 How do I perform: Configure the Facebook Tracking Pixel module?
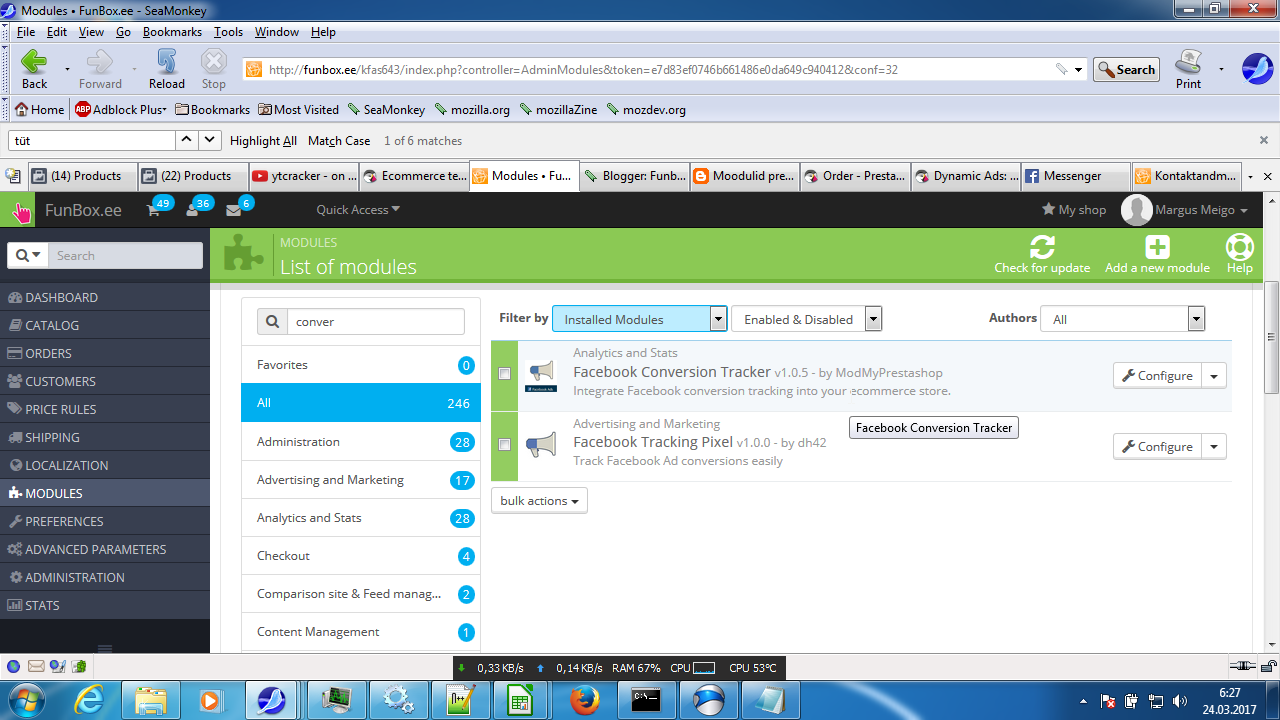[1157, 447]
